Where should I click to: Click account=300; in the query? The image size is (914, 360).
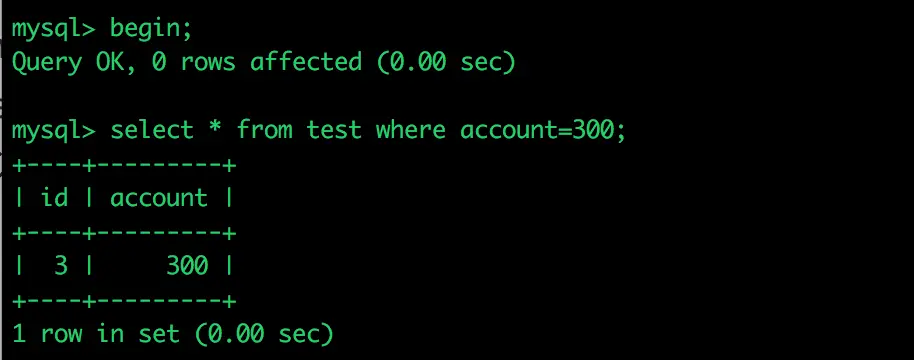(543, 130)
